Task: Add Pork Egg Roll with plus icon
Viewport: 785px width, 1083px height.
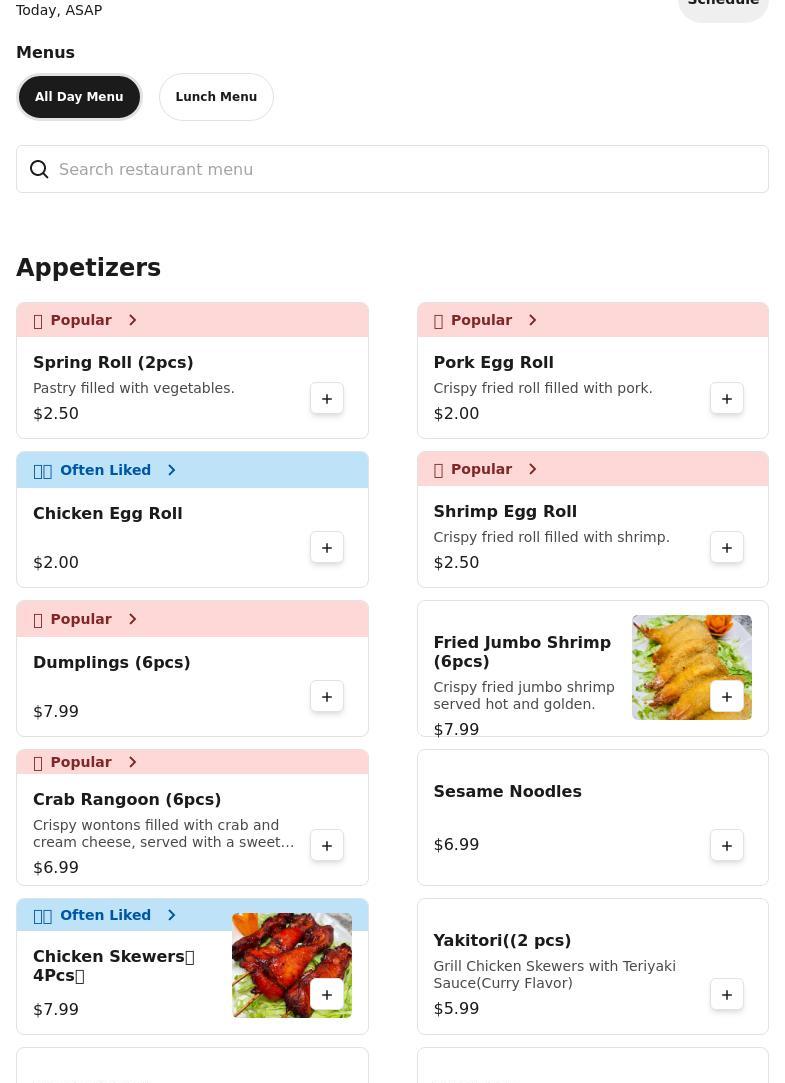Action: pyautogui.click(x=726, y=399)
